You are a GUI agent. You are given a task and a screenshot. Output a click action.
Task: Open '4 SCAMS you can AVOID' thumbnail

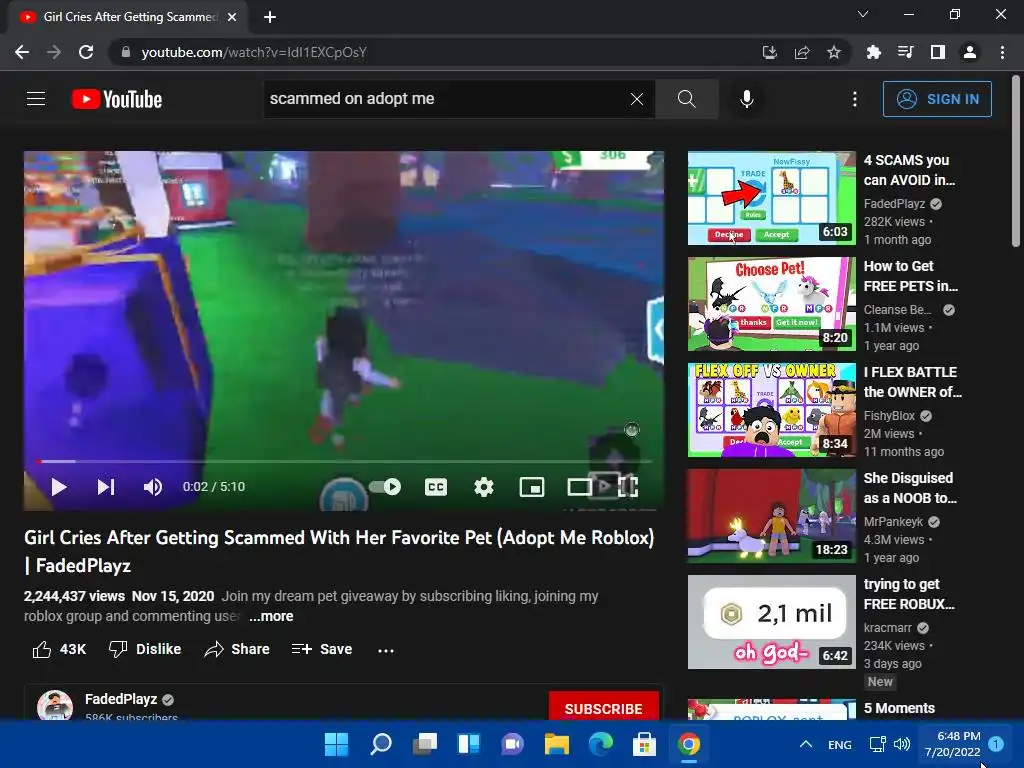pyautogui.click(x=771, y=198)
